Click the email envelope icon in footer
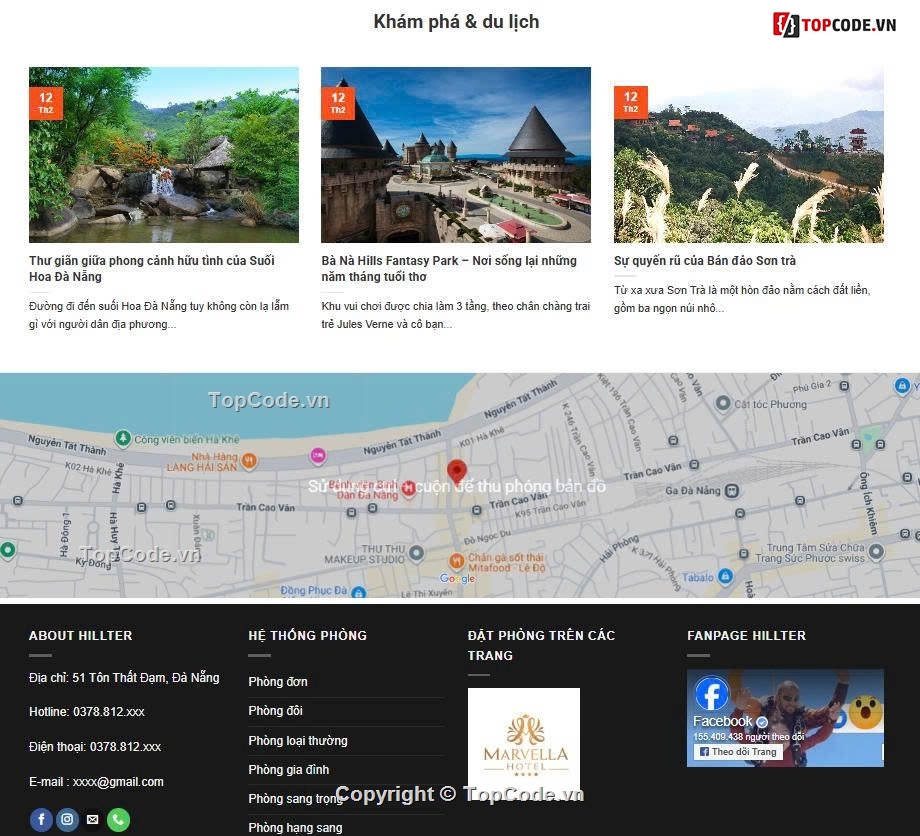This screenshot has width=920, height=836. pos(92,819)
